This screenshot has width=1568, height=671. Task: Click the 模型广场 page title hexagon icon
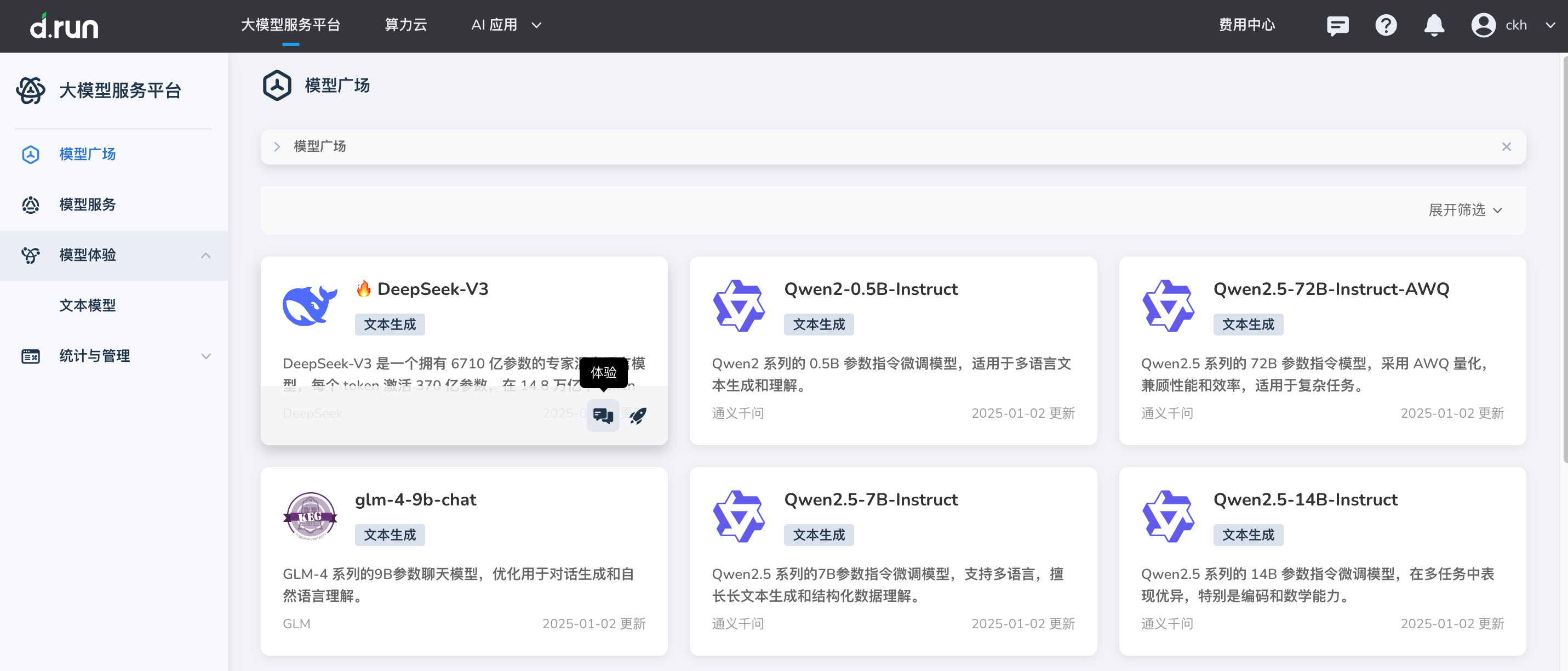[x=277, y=85]
